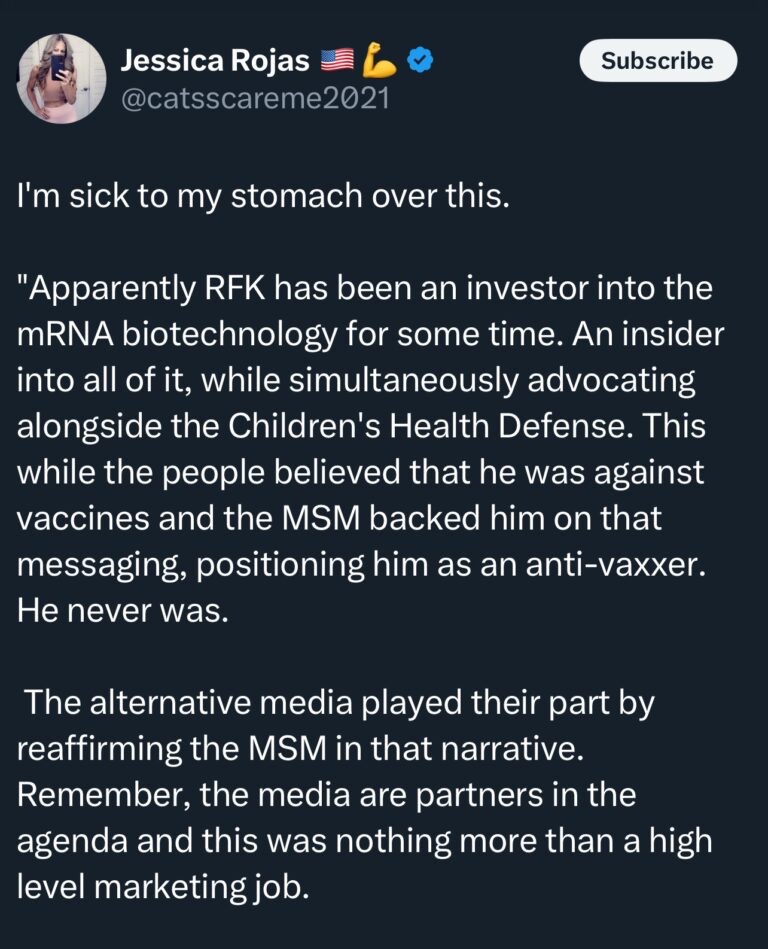Click the word "RFK" in the quote
Screen dimensions: 768x949
pyautogui.click(x=235, y=288)
